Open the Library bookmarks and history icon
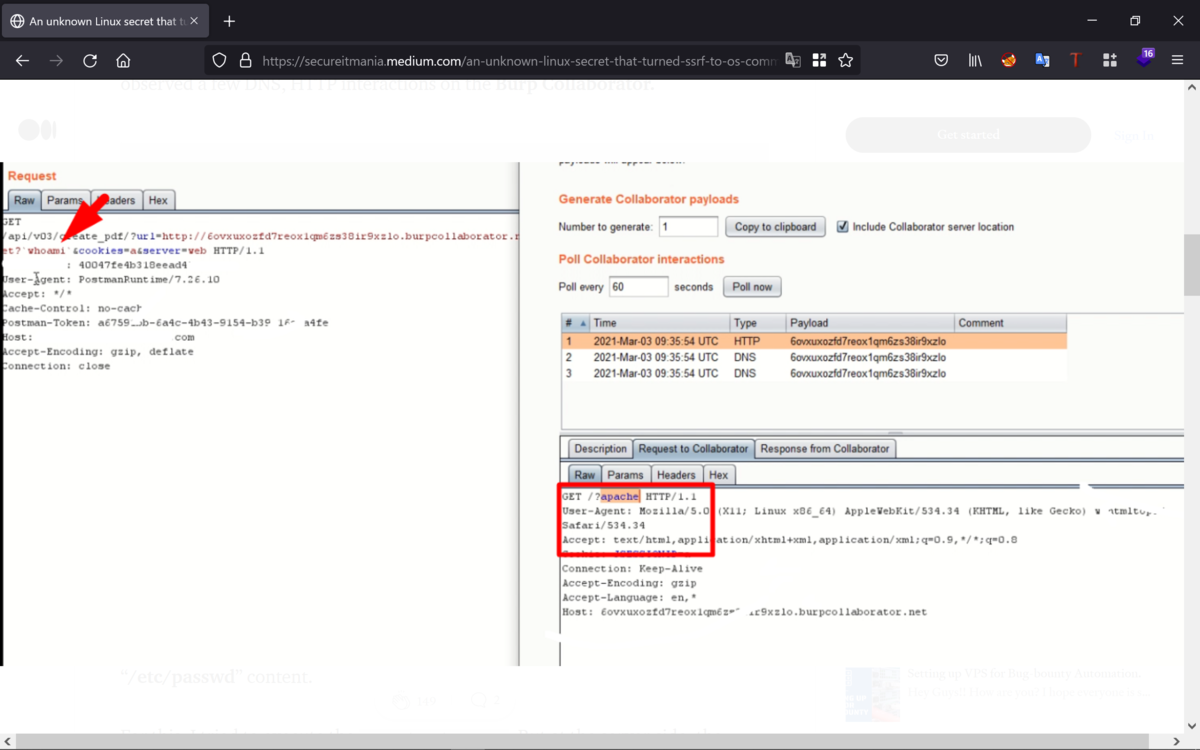The height and width of the screenshot is (750, 1200). [x=975, y=61]
